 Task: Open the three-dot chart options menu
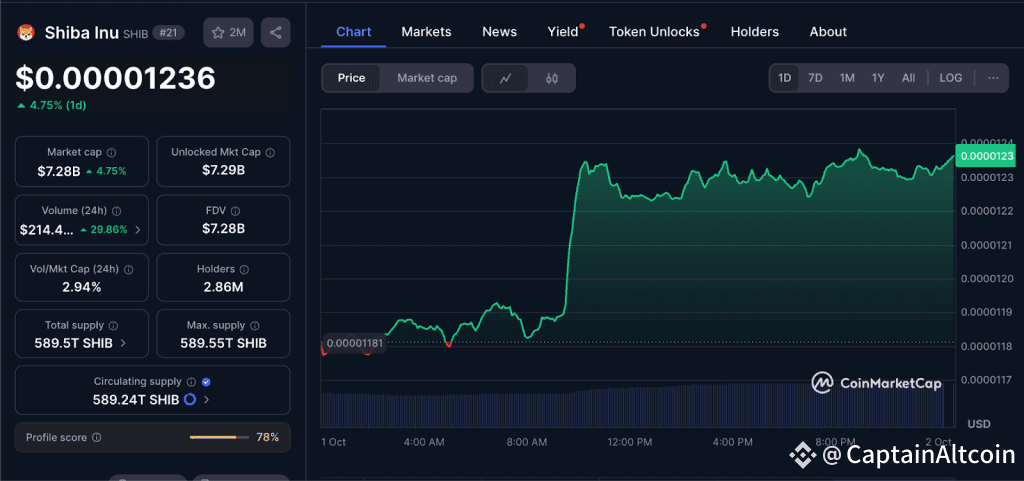tap(992, 78)
